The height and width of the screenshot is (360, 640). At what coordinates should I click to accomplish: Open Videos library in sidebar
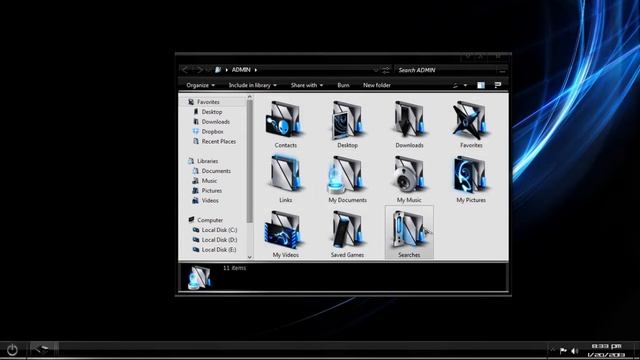click(x=205, y=200)
